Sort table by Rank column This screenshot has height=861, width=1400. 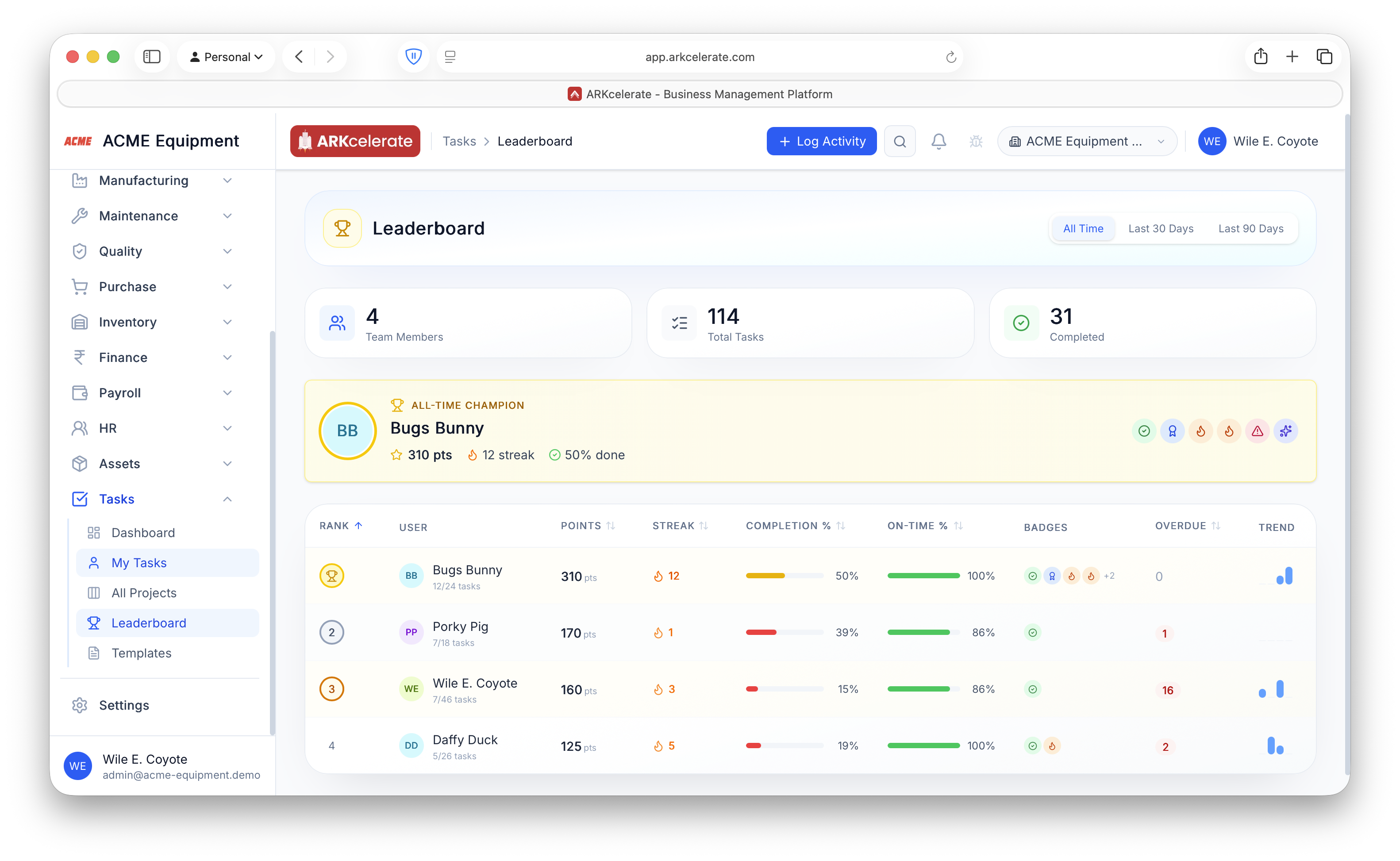(340, 526)
